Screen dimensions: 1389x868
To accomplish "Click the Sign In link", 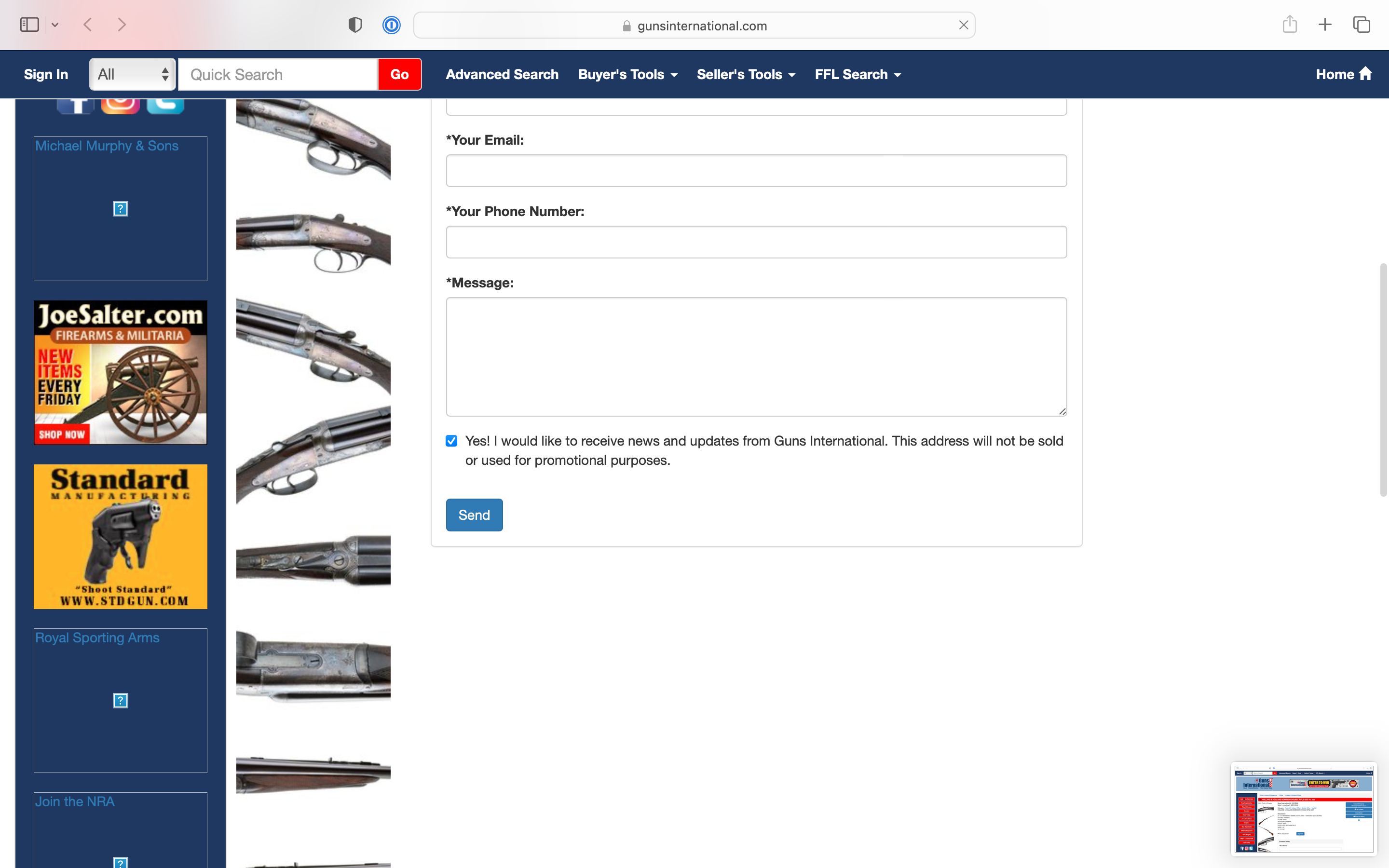I will pyautogui.click(x=46, y=74).
